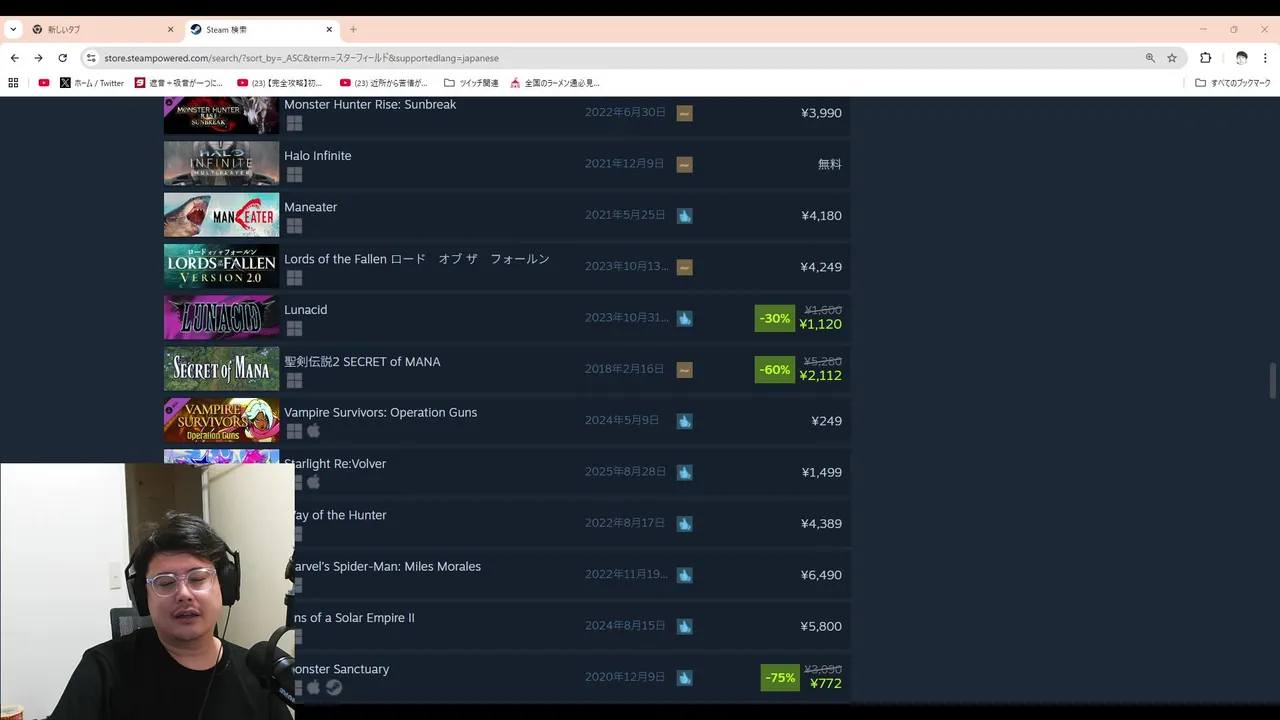Open the 遮音+吸音が一つに bookmark

179,83
